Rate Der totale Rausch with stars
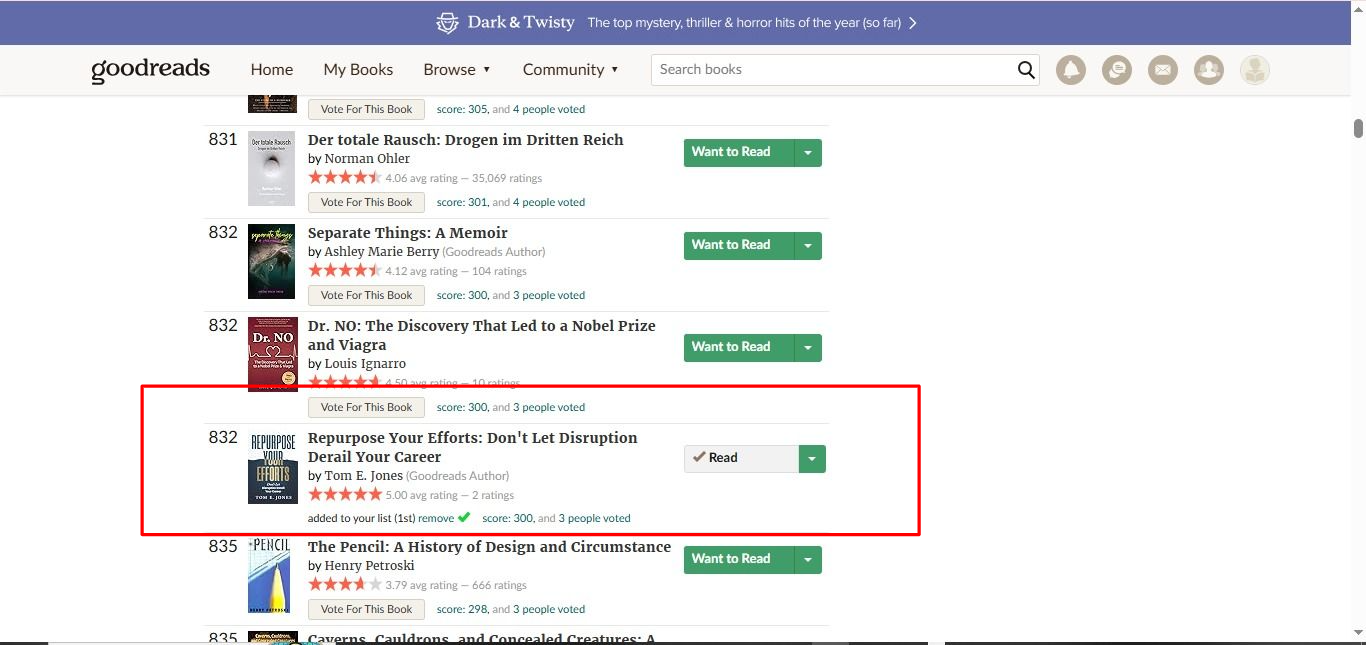 (345, 178)
